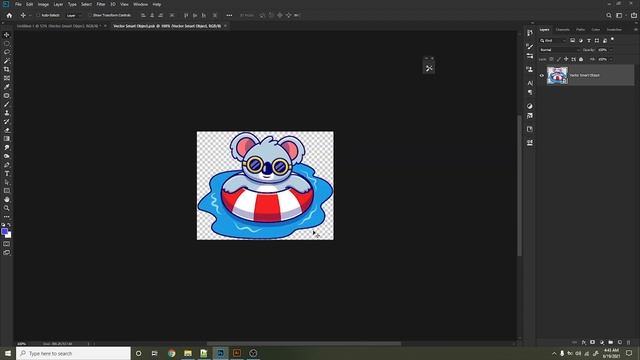The width and height of the screenshot is (640, 360).
Task: Enable Show Transform Controls checkbox
Action: pyautogui.click(x=90, y=16)
